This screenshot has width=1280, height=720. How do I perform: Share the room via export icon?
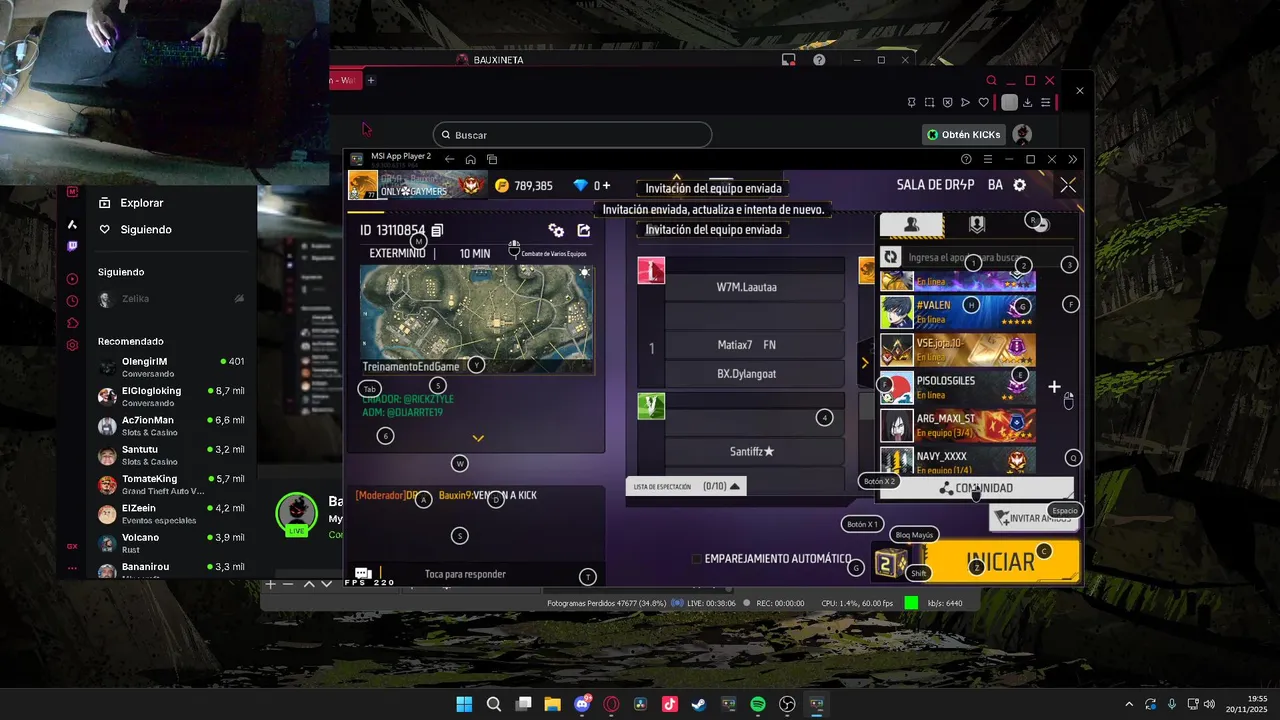(x=584, y=230)
